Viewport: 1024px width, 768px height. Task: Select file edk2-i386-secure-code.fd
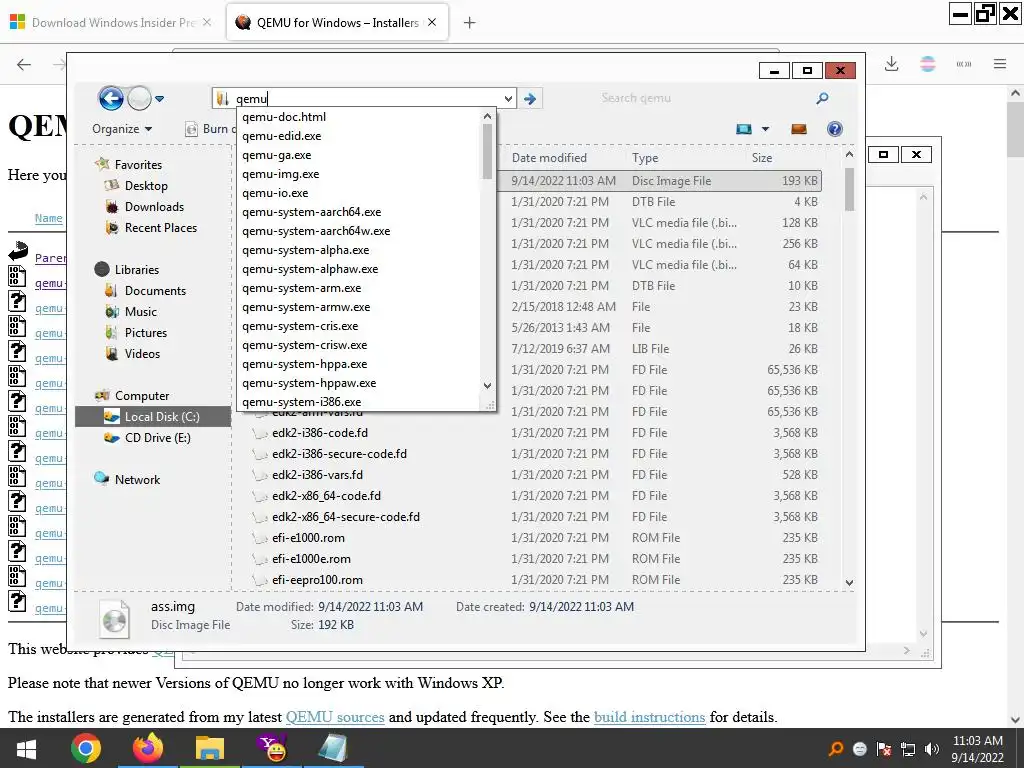tap(340, 454)
